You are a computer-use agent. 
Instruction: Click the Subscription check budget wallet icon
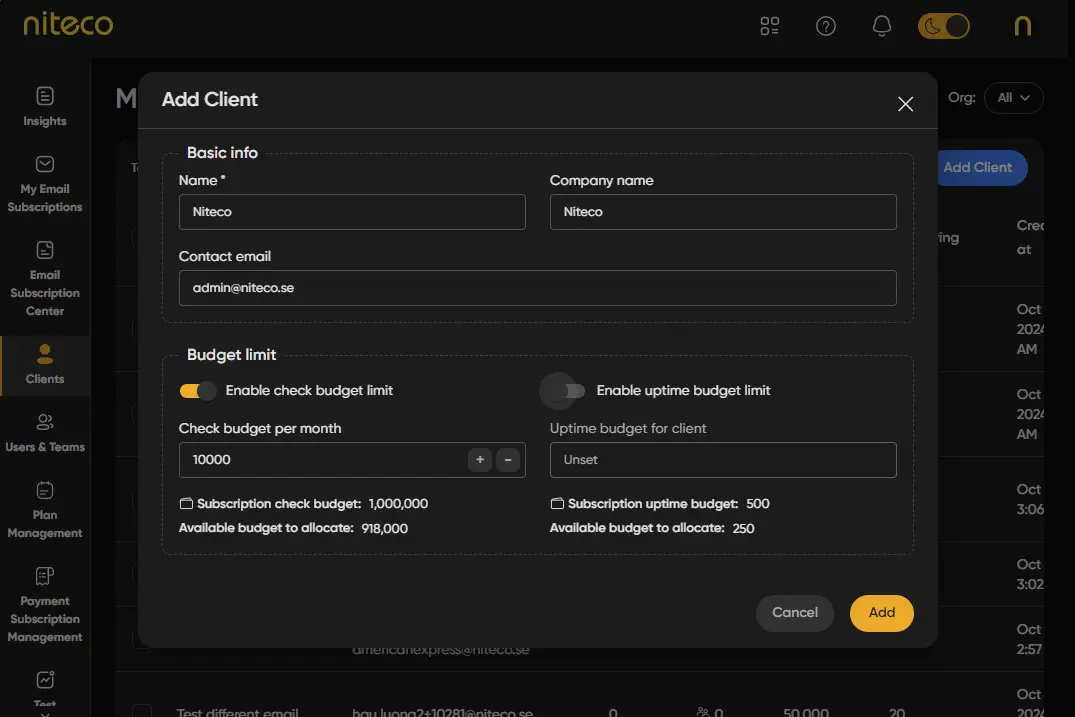click(186, 504)
